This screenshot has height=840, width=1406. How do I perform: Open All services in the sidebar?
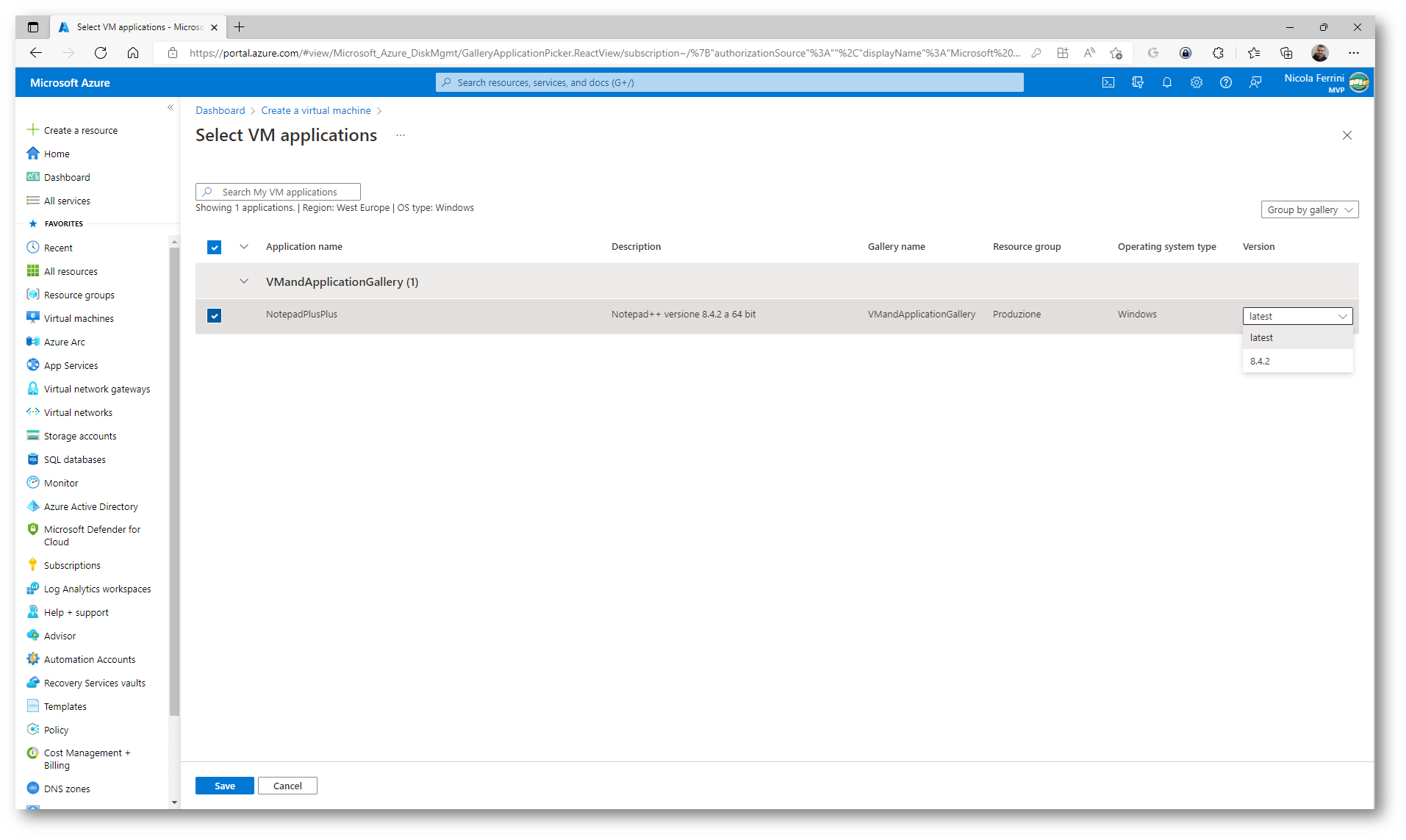tap(67, 201)
